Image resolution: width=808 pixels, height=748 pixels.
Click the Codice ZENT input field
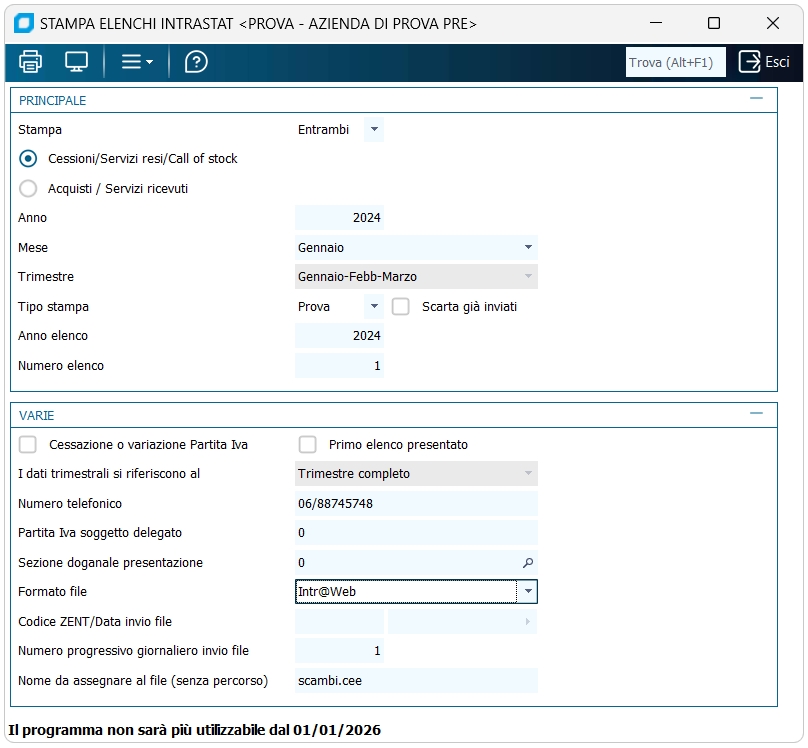[x=339, y=622]
